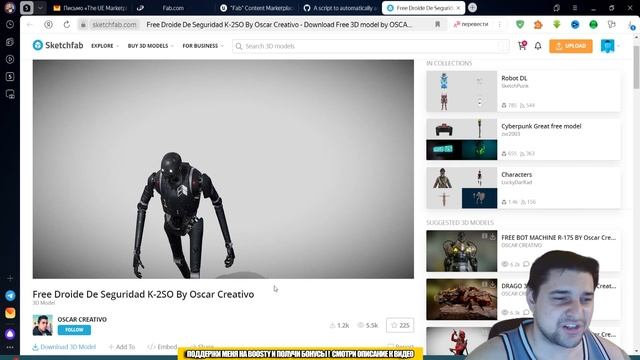
Task: Follow the author OSCAR CREATIVO
Action: pos(74,330)
